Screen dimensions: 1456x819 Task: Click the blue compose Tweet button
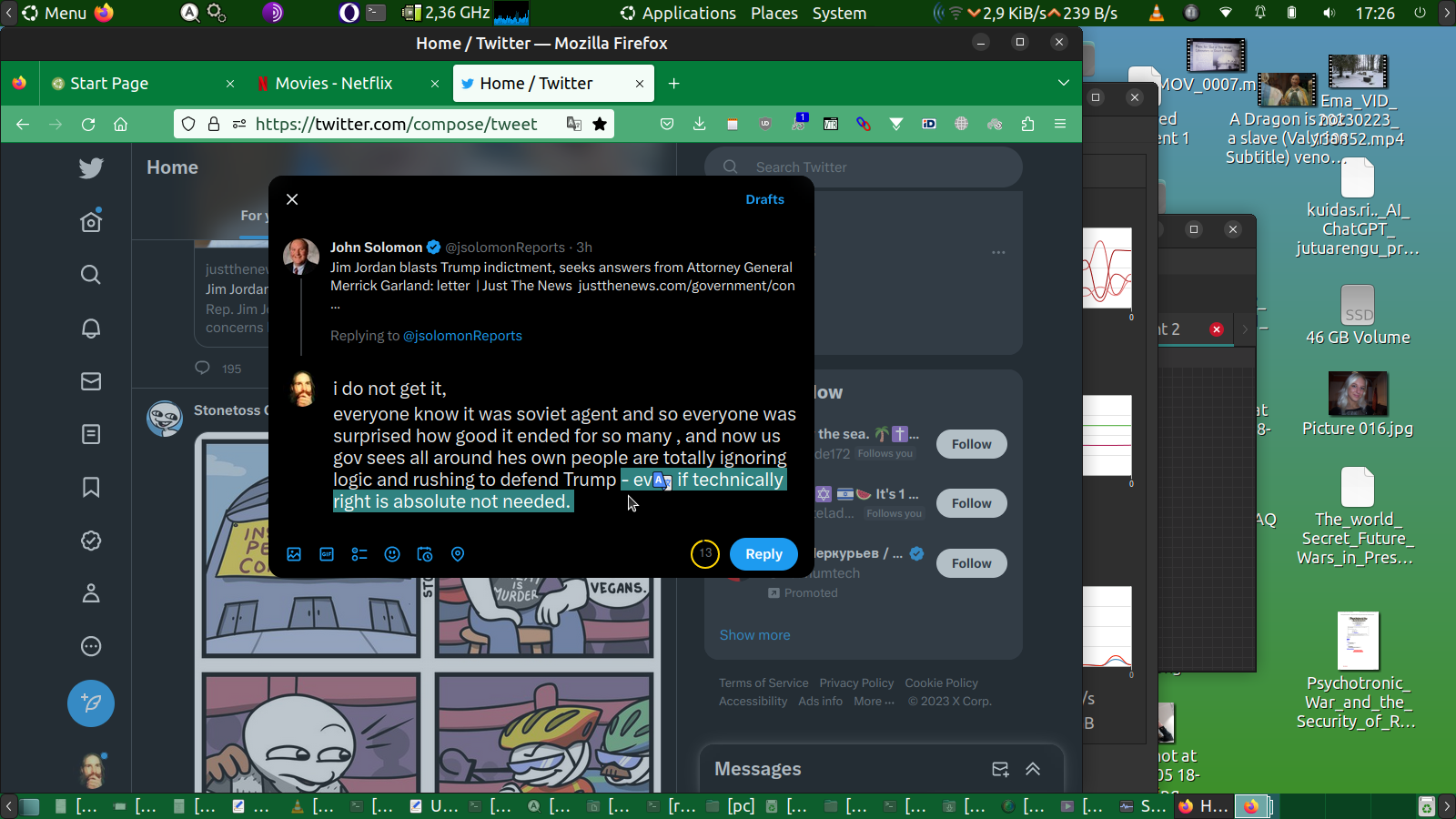tap(91, 703)
